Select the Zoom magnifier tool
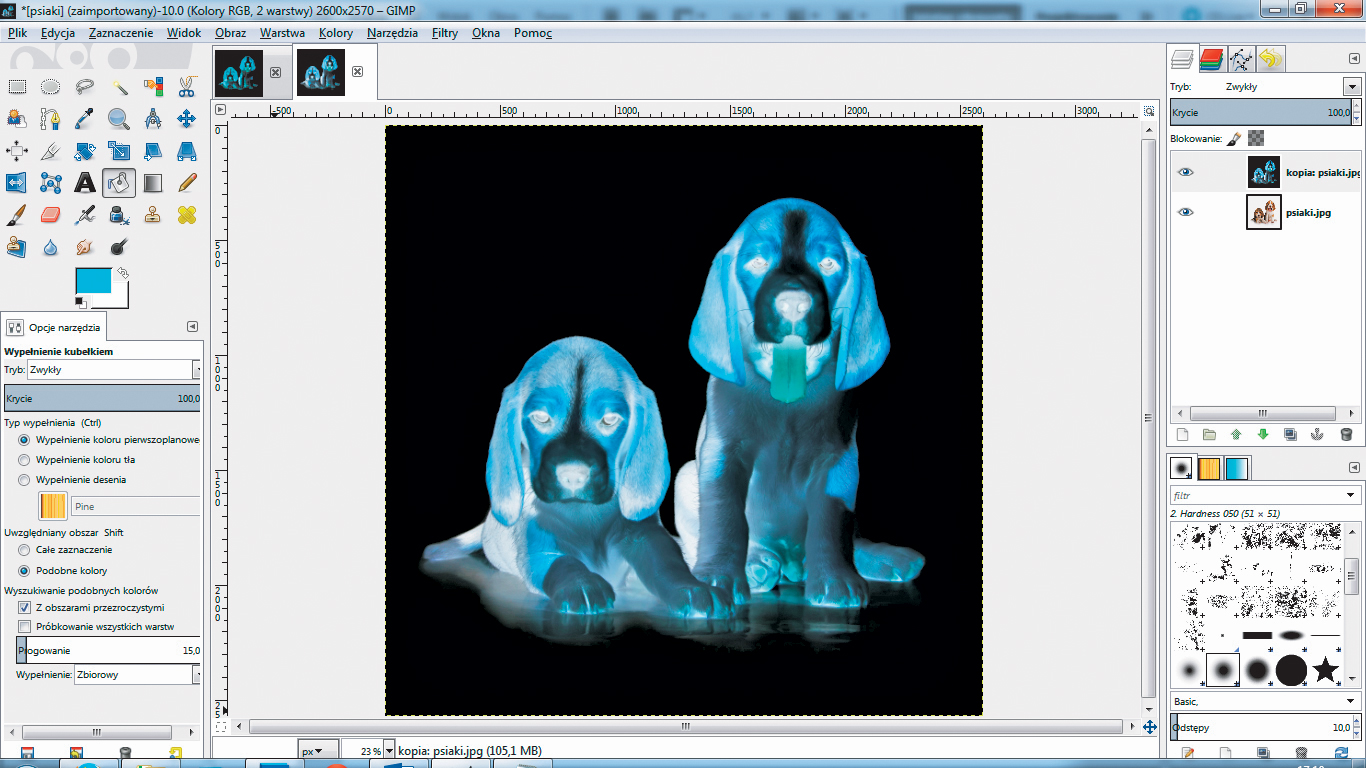The image size is (1366, 768). click(x=119, y=119)
